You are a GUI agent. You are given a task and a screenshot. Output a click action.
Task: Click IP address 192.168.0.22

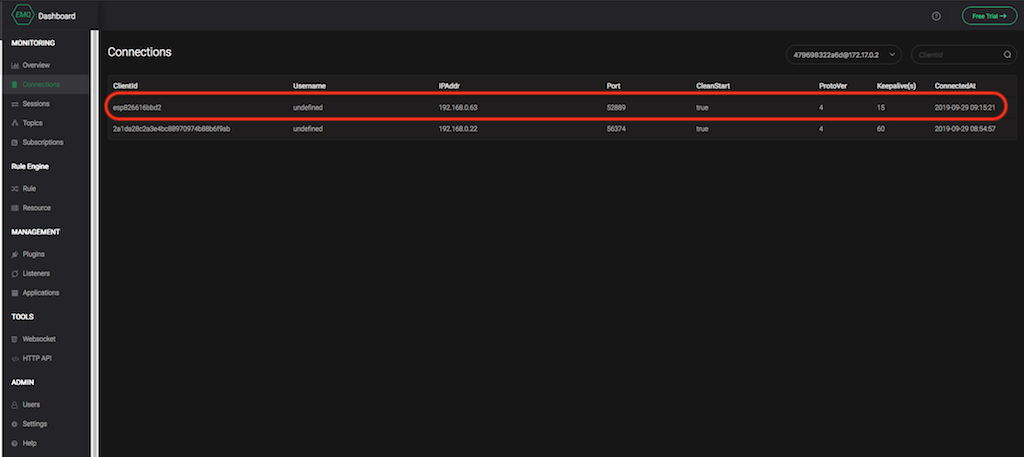pos(458,129)
